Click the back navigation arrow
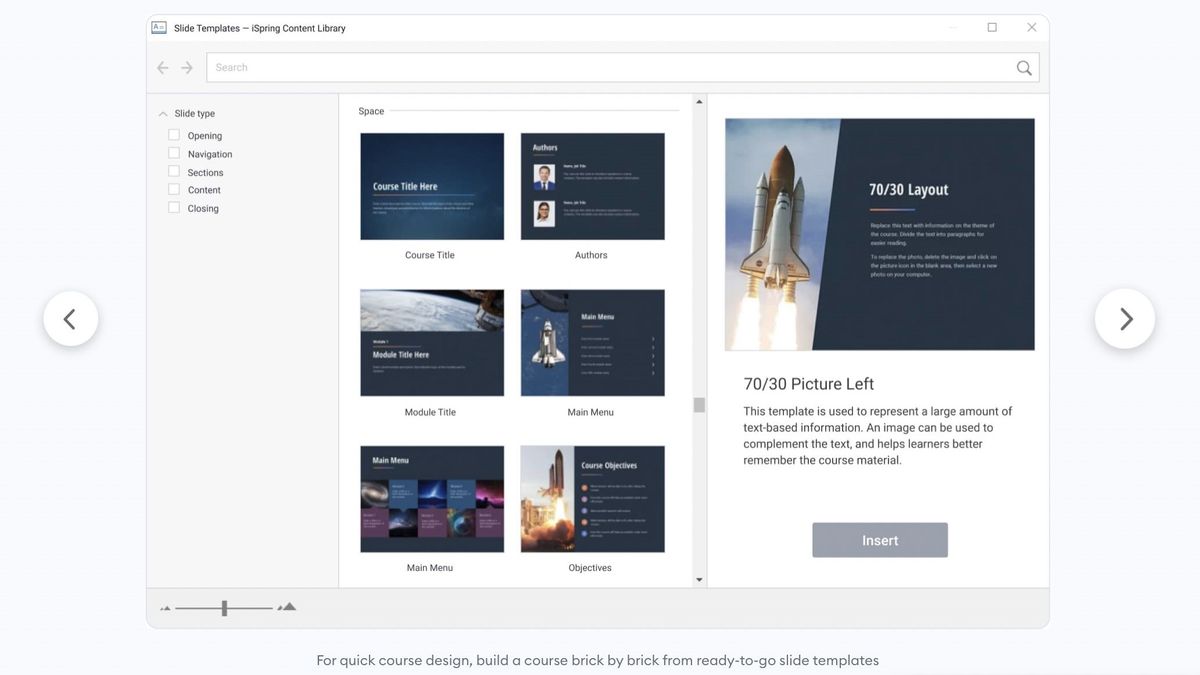This screenshot has height=675, width=1200. click(x=162, y=67)
